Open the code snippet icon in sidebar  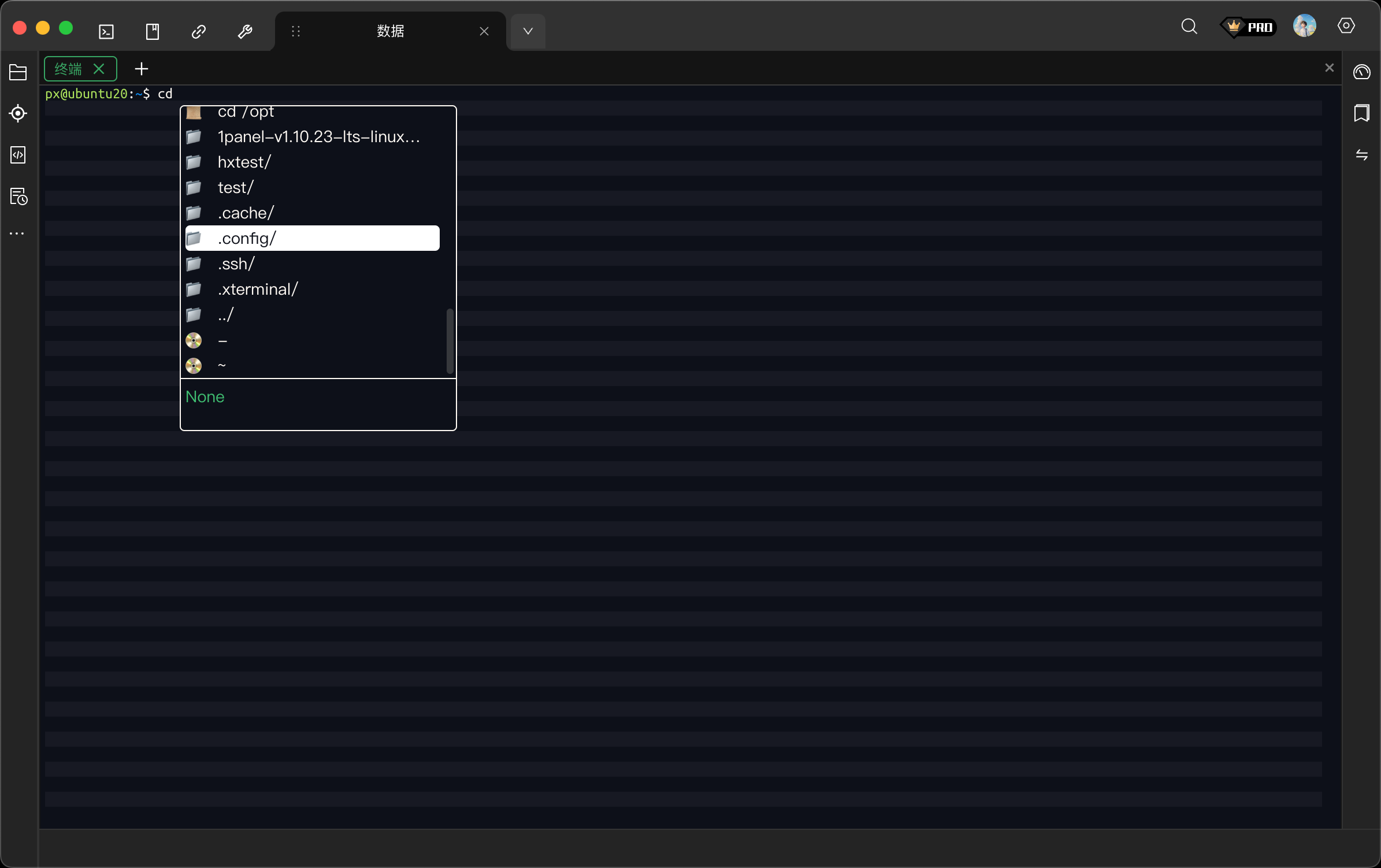click(18, 155)
